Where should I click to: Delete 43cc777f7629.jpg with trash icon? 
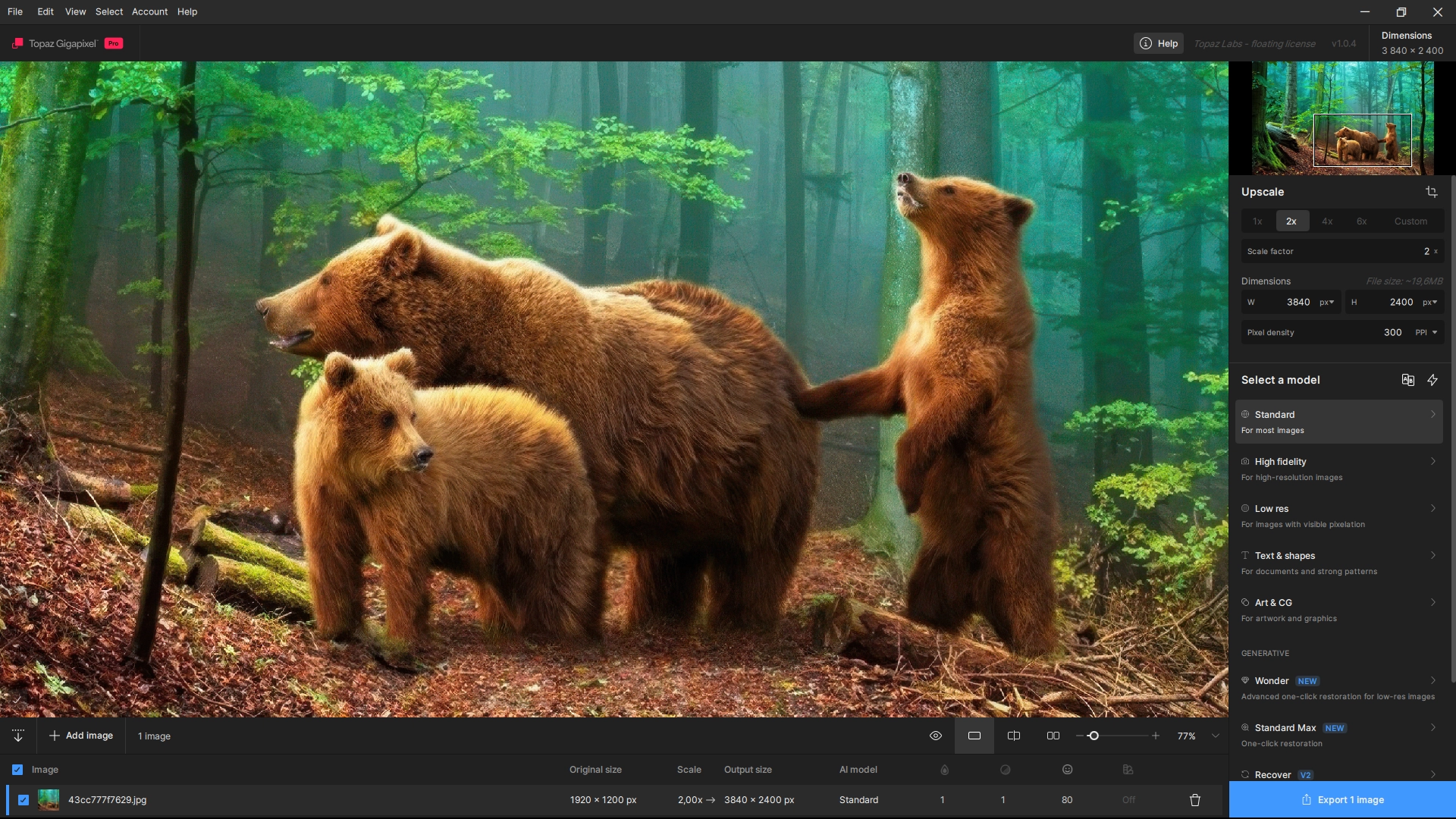coord(1195,800)
